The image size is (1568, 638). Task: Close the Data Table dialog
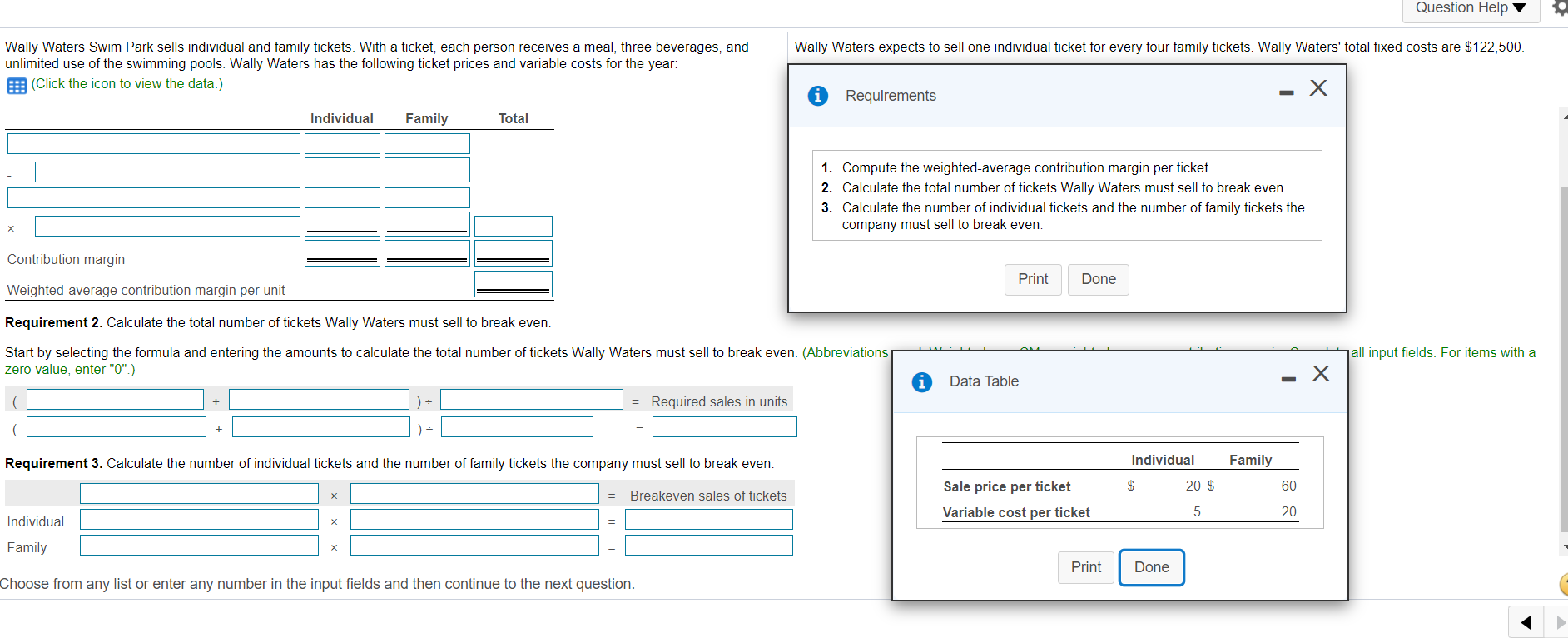(x=1321, y=373)
